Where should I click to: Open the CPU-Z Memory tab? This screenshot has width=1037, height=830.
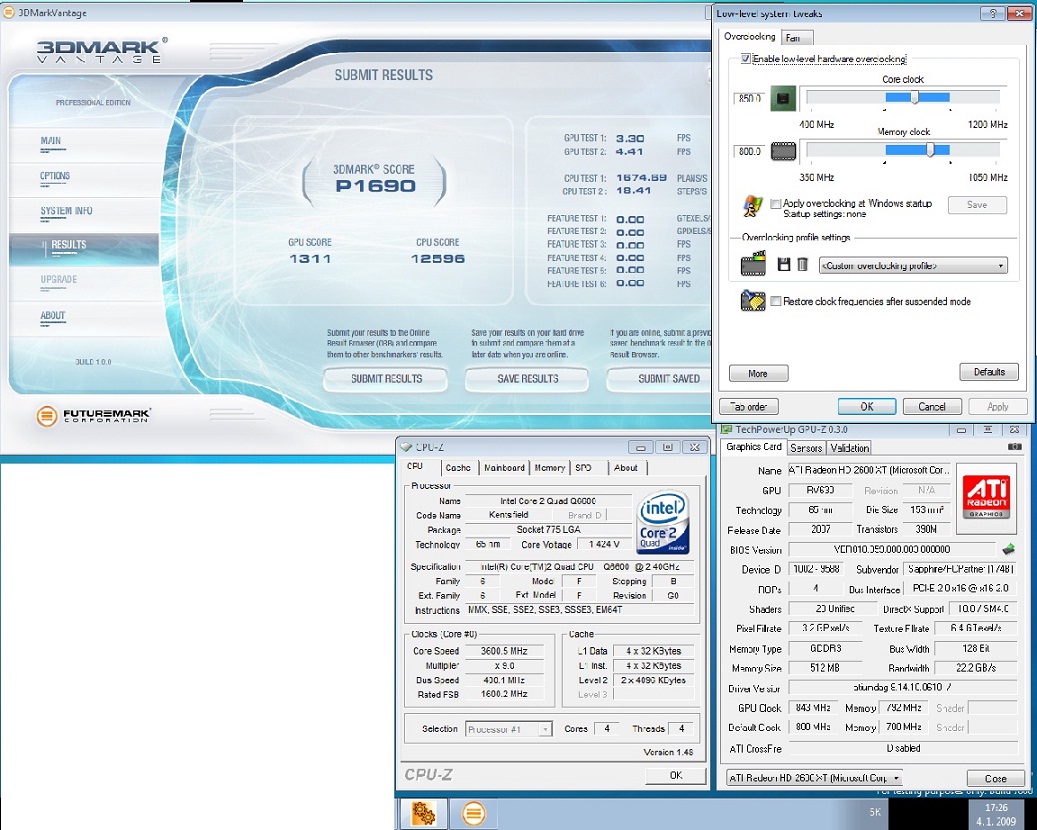550,468
